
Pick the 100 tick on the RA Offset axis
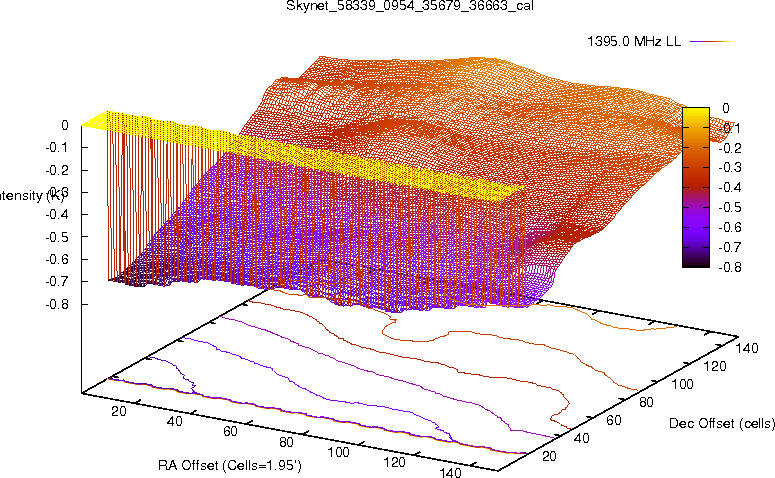tap(339, 452)
